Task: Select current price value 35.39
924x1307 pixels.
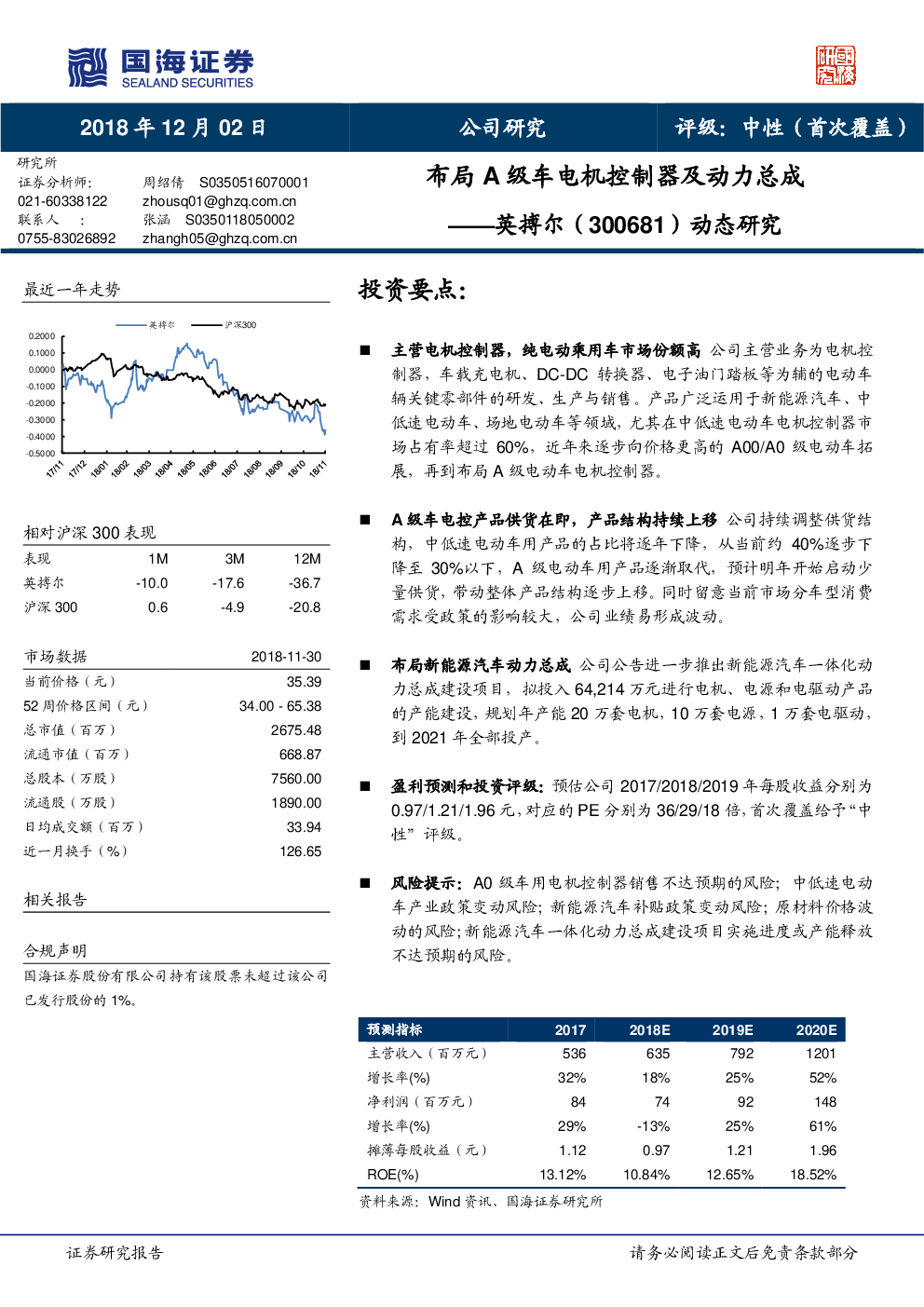Action: [x=304, y=682]
